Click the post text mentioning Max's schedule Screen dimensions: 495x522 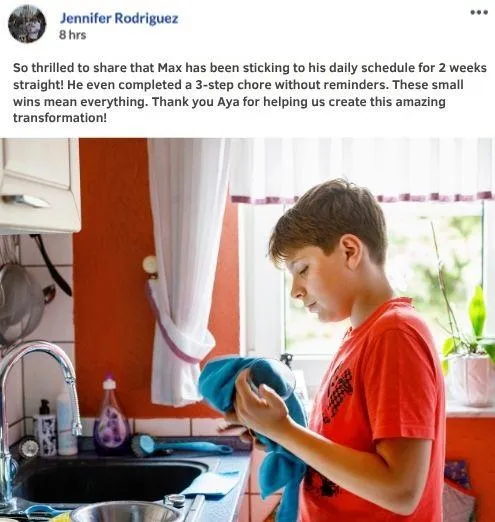(x=250, y=93)
